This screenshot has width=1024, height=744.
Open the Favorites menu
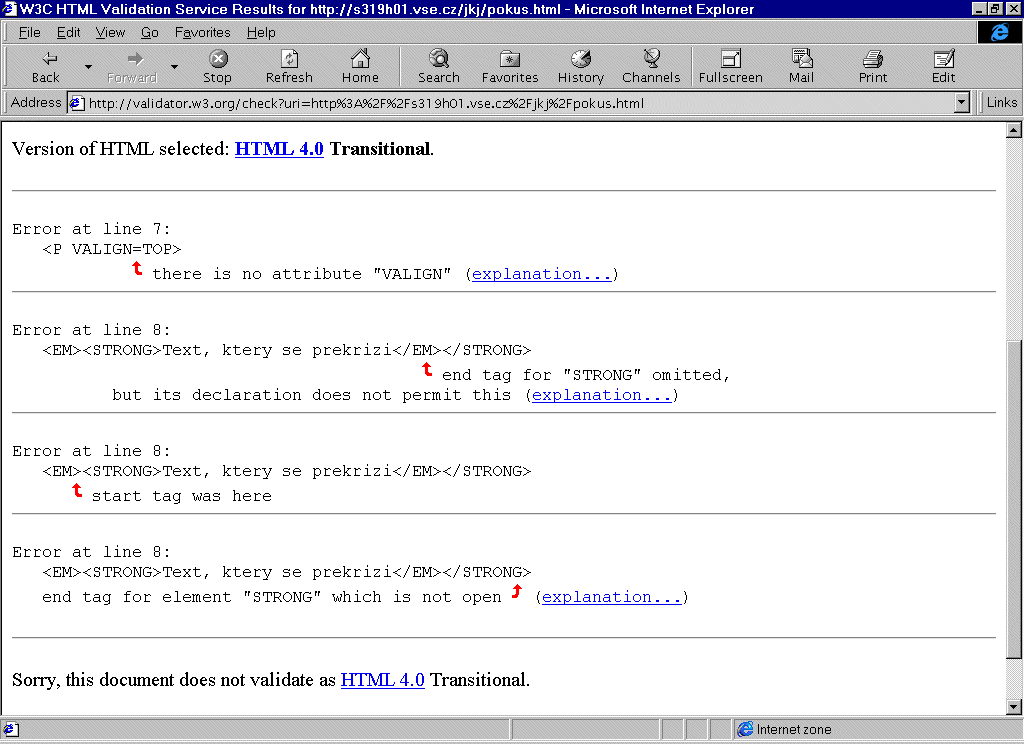pos(202,32)
